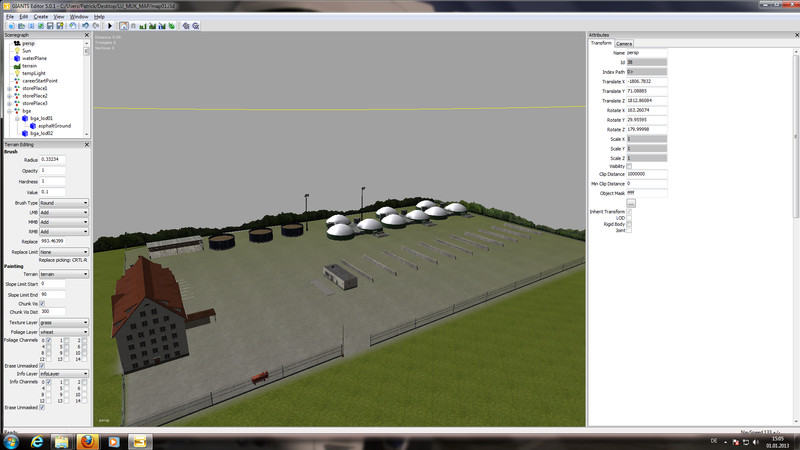Open the View menu

pyautogui.click(x=59, y=17)
